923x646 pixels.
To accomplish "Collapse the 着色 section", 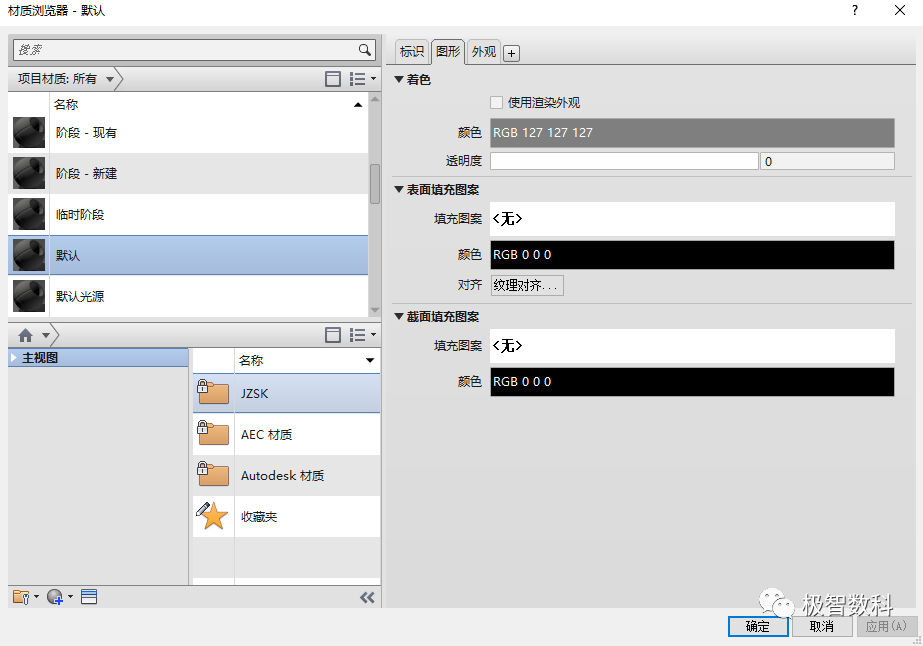I will [399, 79].
